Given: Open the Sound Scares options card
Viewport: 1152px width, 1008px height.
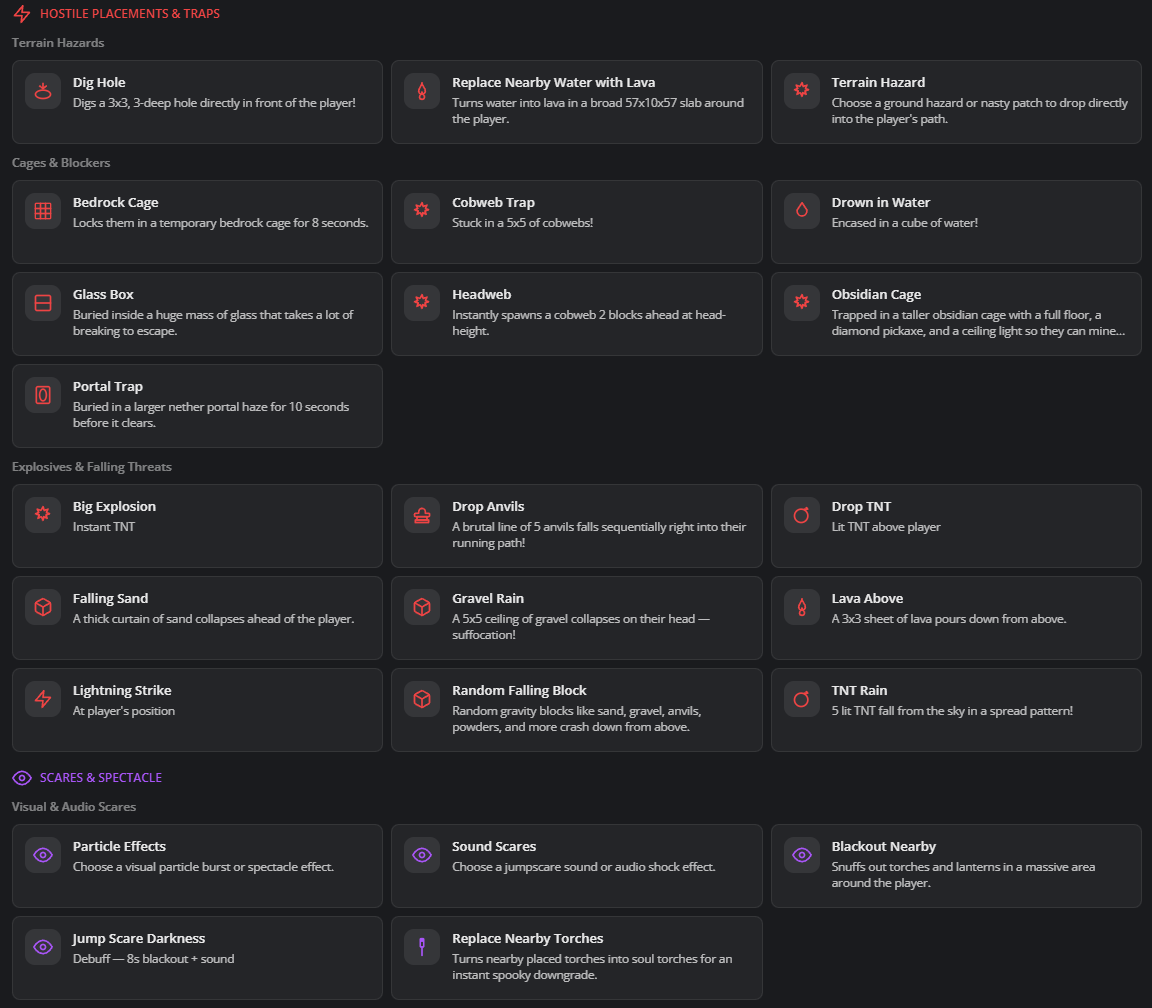Looking at the screenshot, I should pos(577,866).
